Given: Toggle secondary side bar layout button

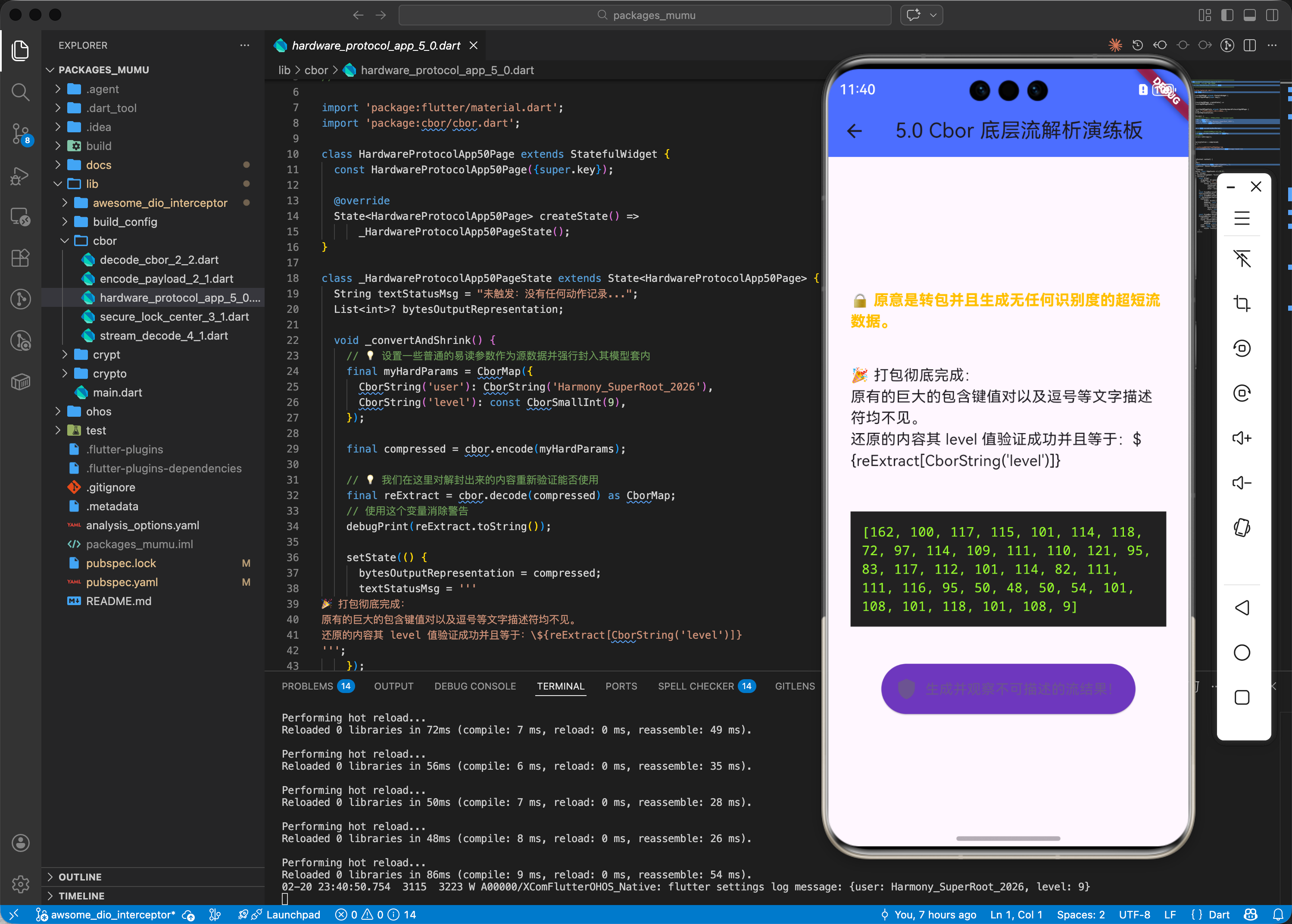Looking at the screenshot, I should click(x=1272, y=16).
